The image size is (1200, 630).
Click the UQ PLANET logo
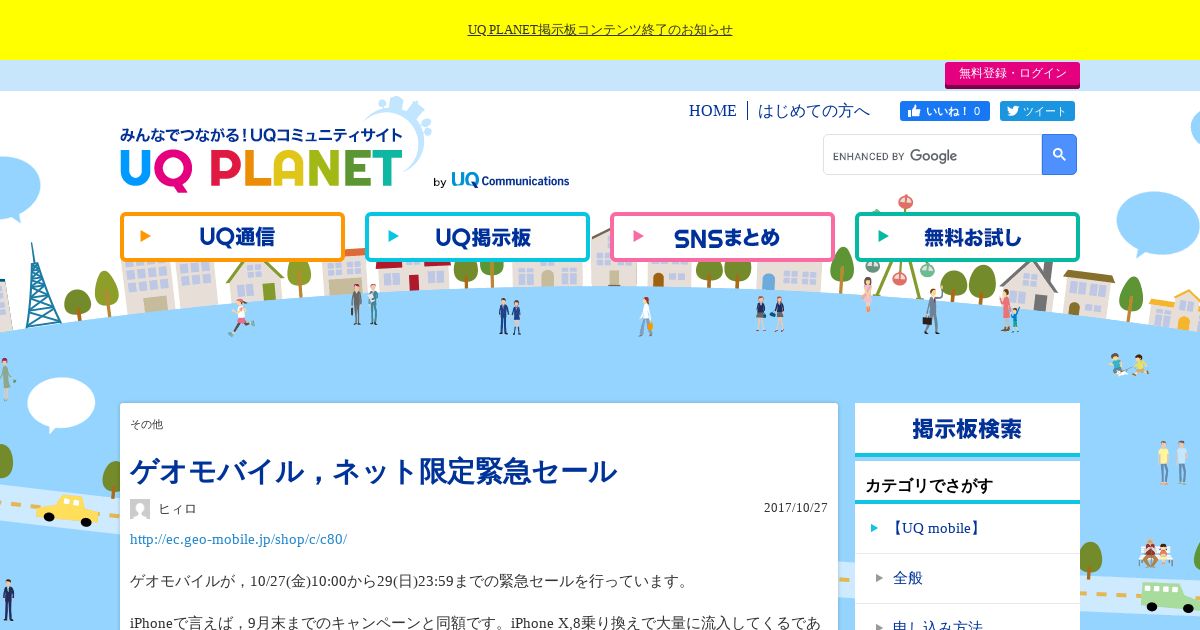pyautogui.click(x=262, y=158)
